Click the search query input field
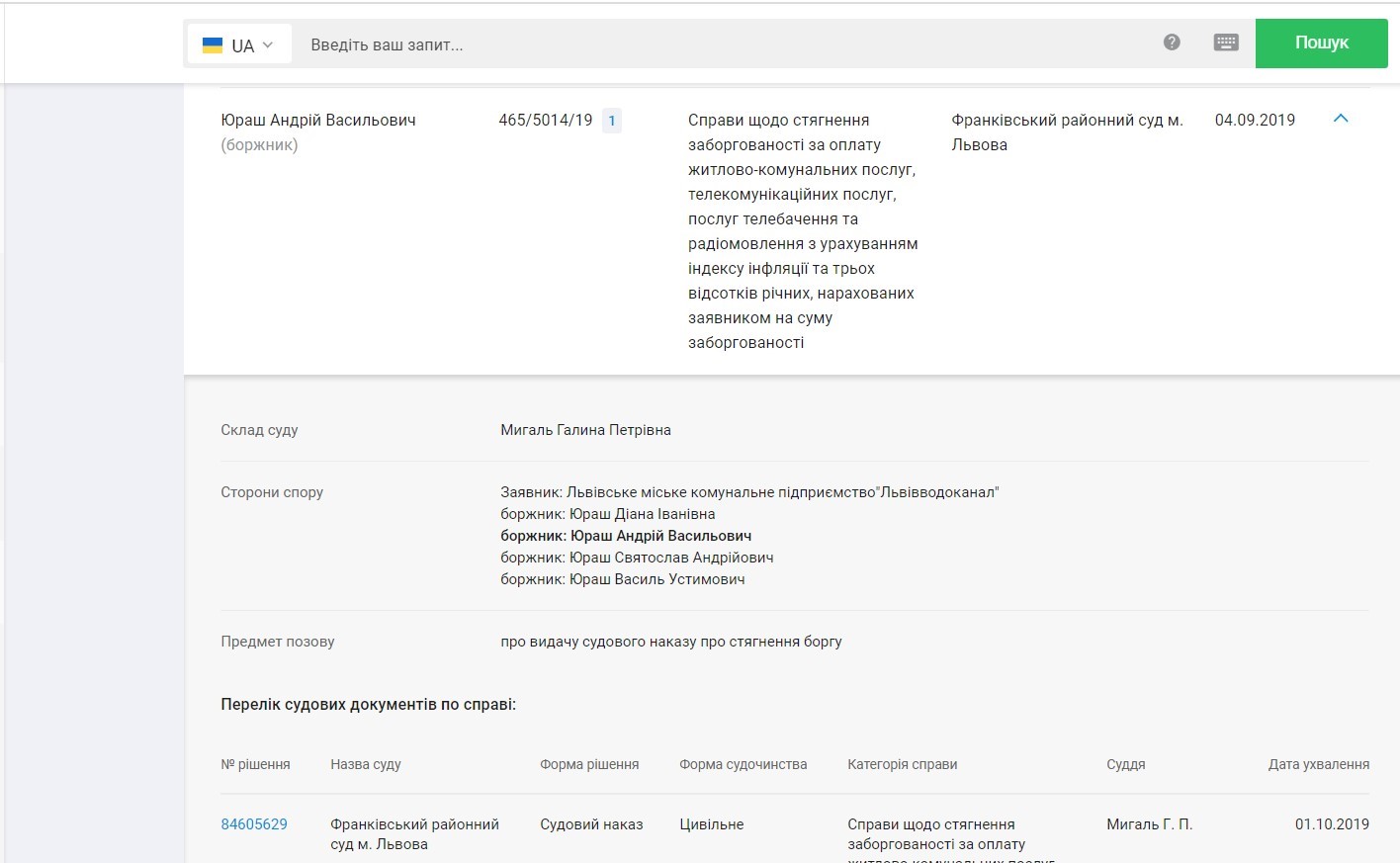Image resolution: width=1400 pixels, height=863 pixels. click(x=722, y=44)
